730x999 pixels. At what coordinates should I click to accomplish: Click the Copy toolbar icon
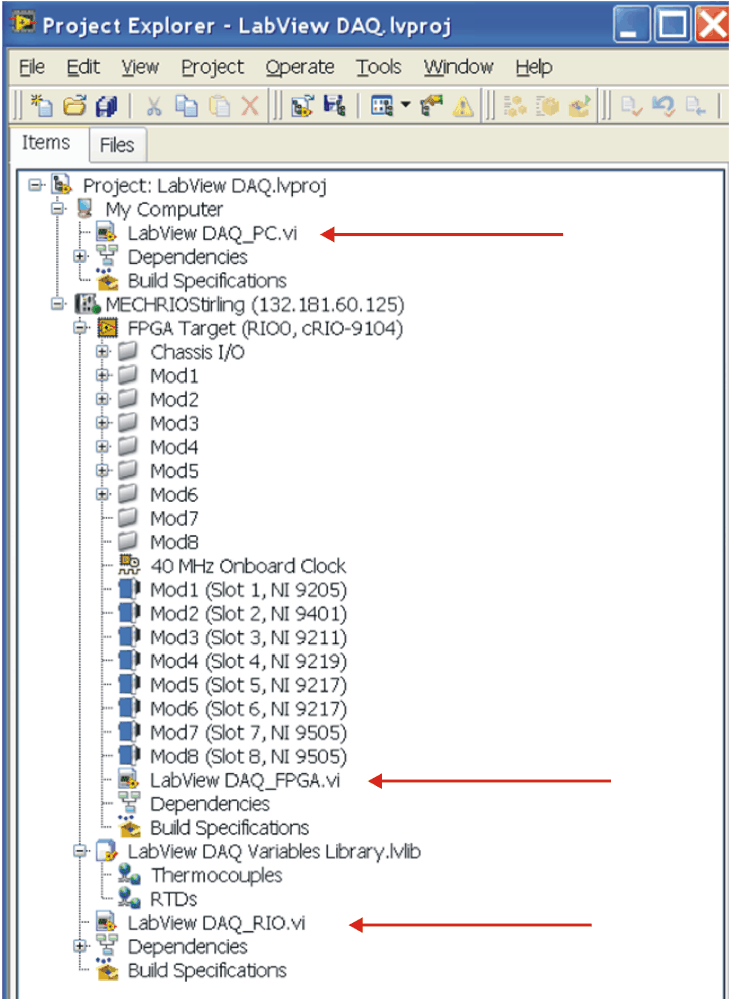186,105
